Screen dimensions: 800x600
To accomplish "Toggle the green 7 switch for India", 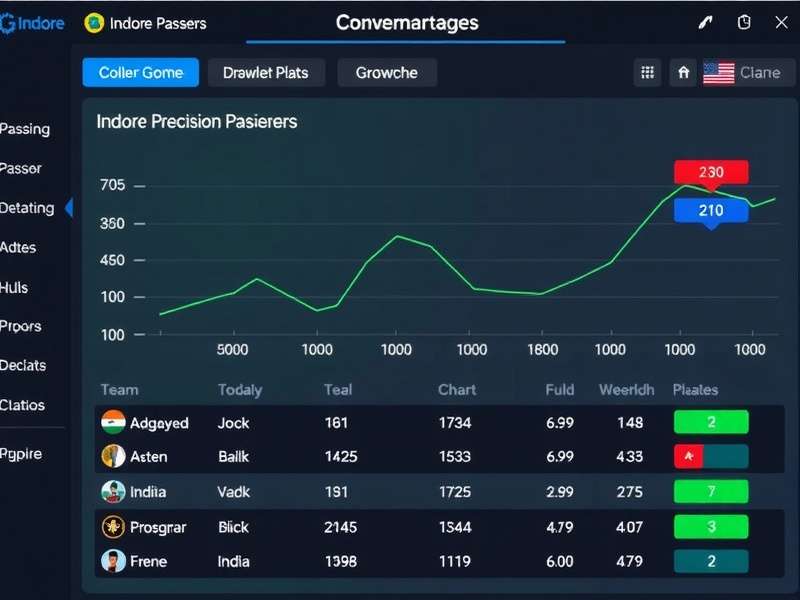I will click(711, 492).
